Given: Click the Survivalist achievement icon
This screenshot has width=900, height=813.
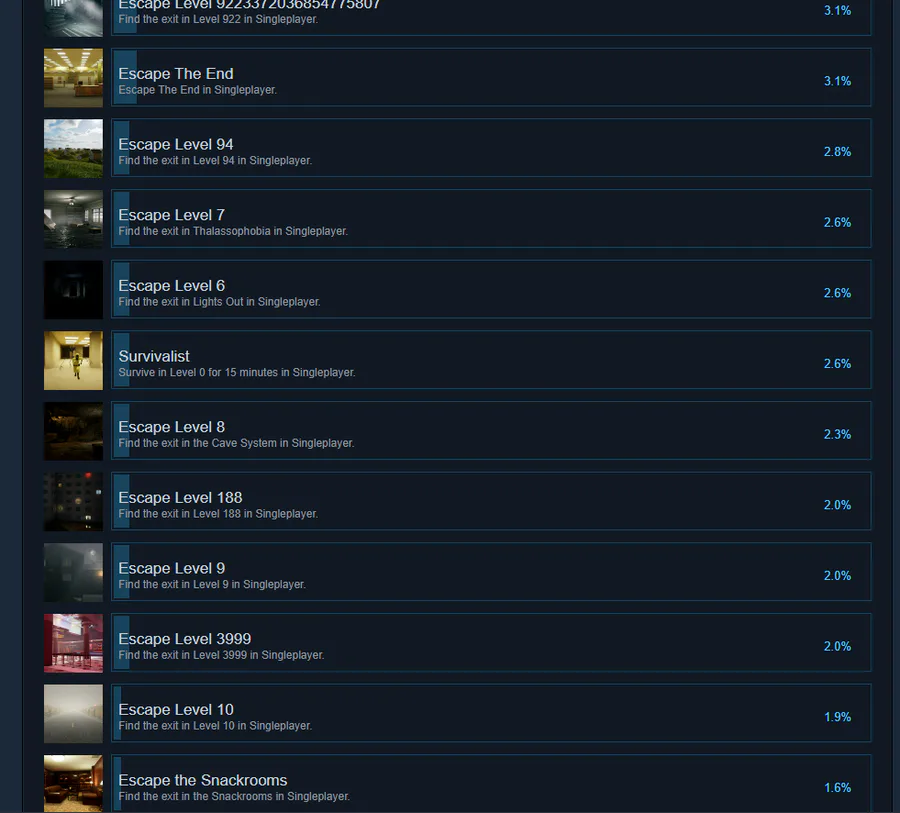Looking at the screenshot, I should [x=73, y=360].
